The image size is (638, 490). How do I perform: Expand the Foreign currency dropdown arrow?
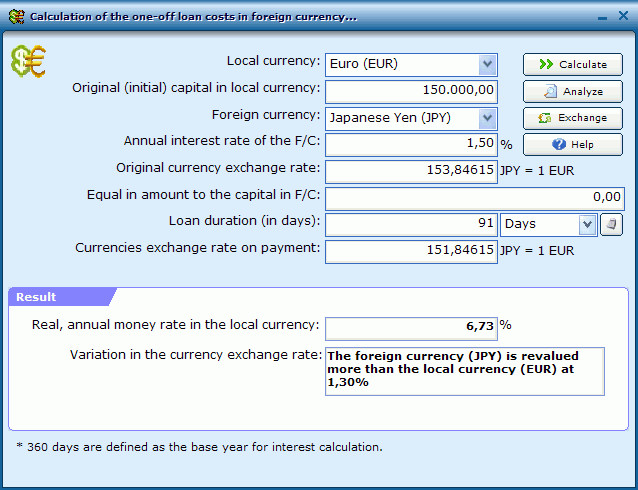(x=487, y=118)
